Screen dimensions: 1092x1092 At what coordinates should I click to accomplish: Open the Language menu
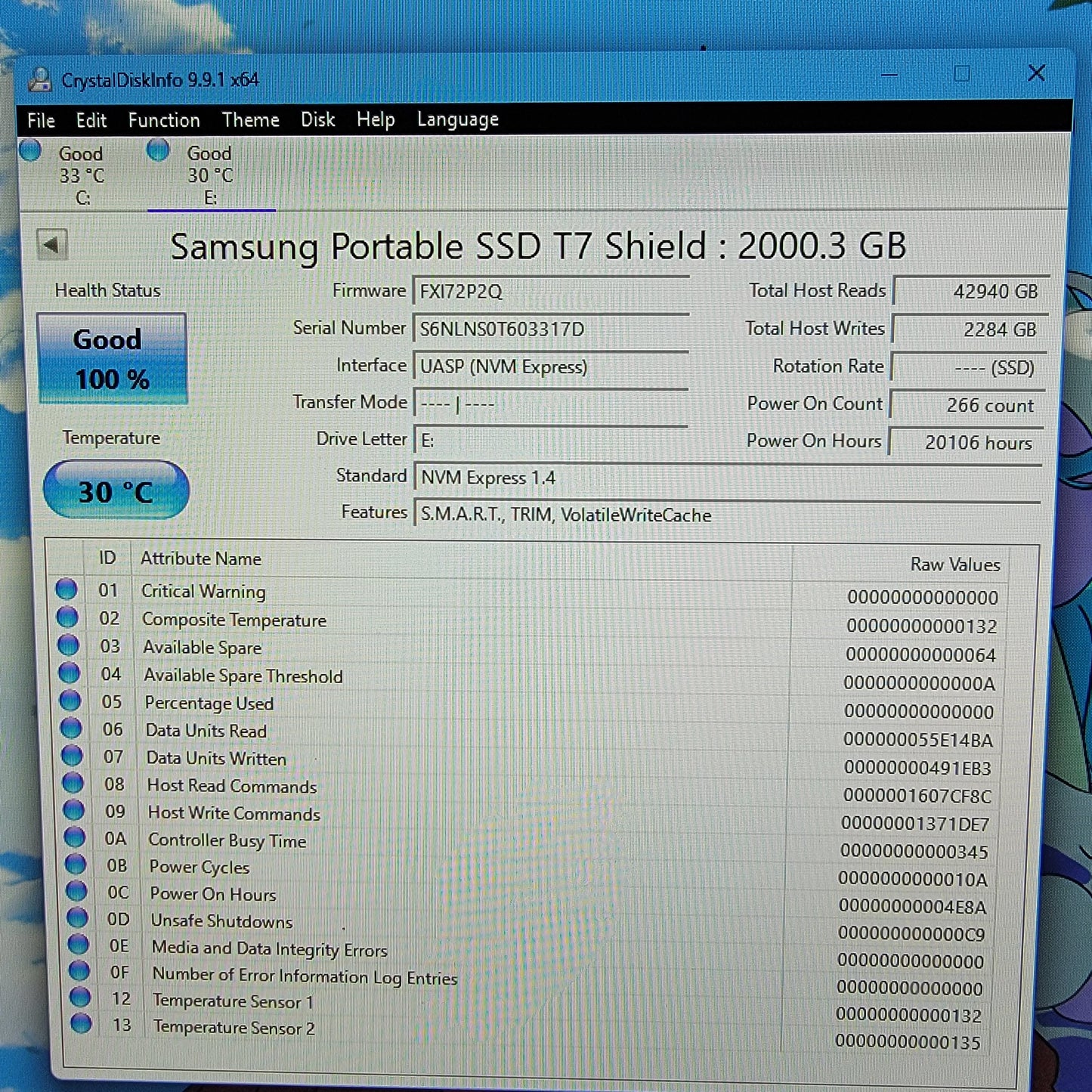pyautogui.click(x=457, y=119)
